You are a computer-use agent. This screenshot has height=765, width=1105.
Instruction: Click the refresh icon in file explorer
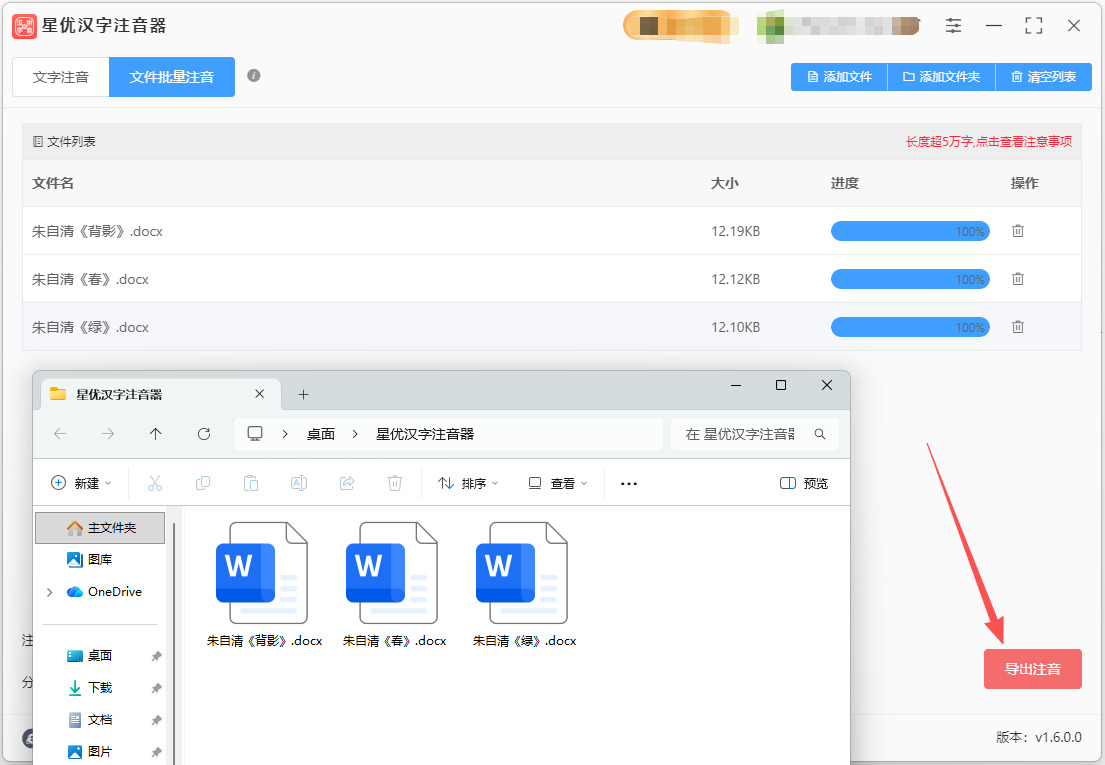[204, 434]
